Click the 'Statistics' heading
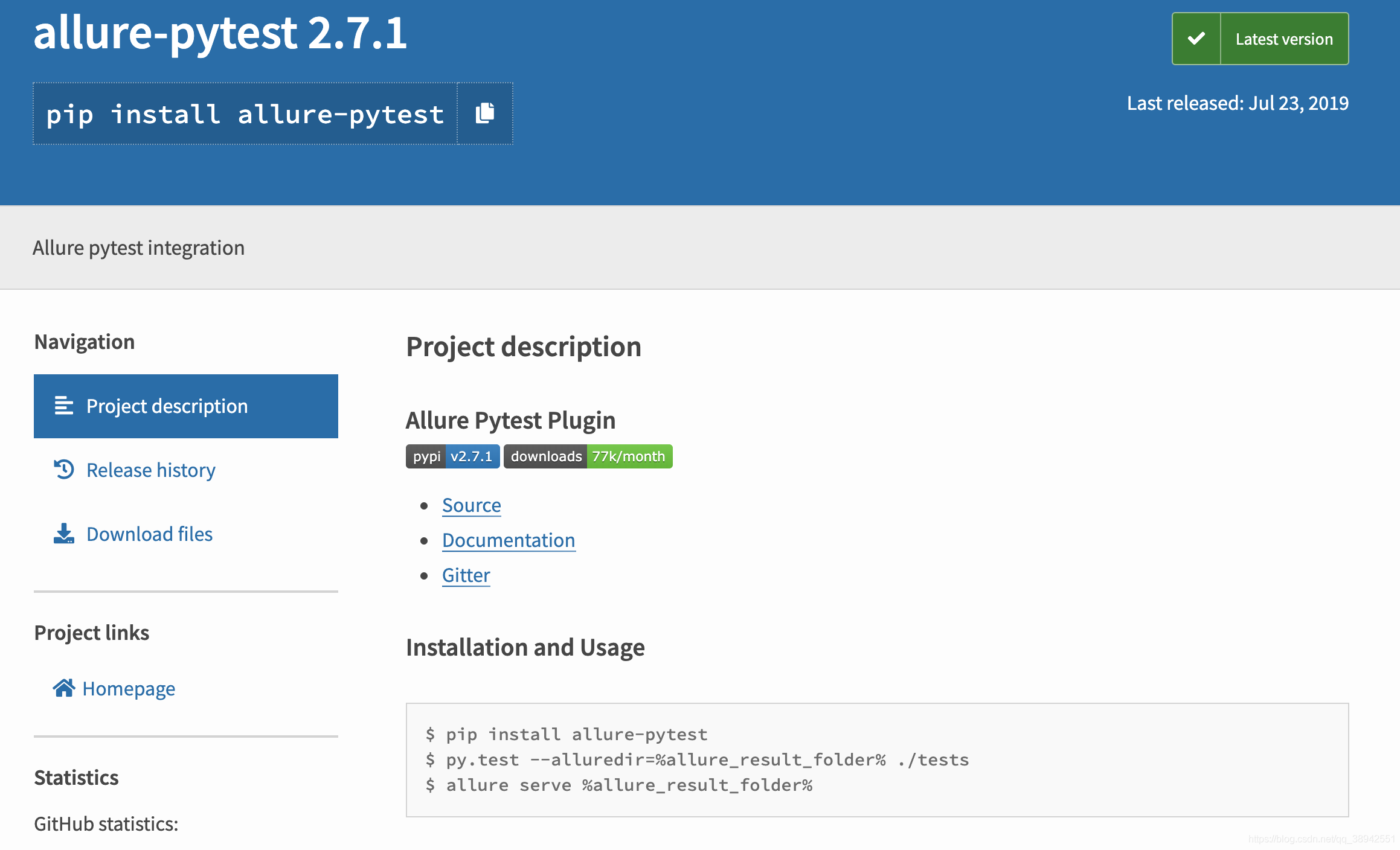The image size is (1400, 850). [76, 778]
